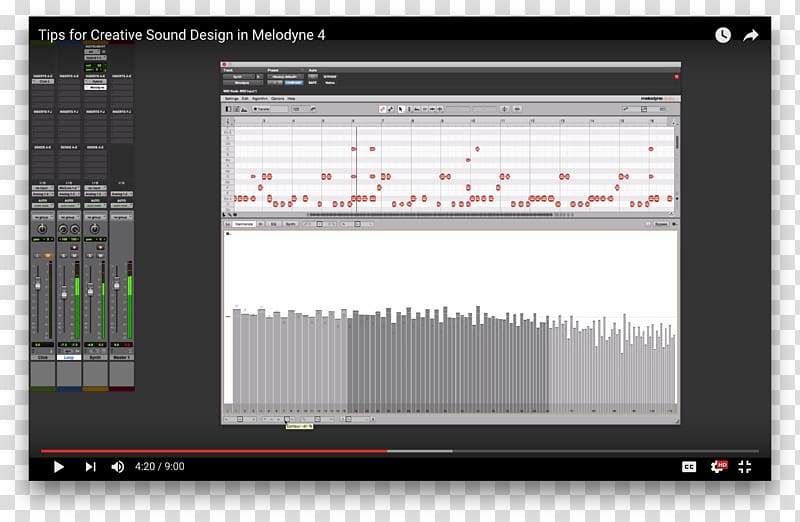Open the YouTube HD settings gear
This screenshot has height=522, width=800.
pos(718,466)
